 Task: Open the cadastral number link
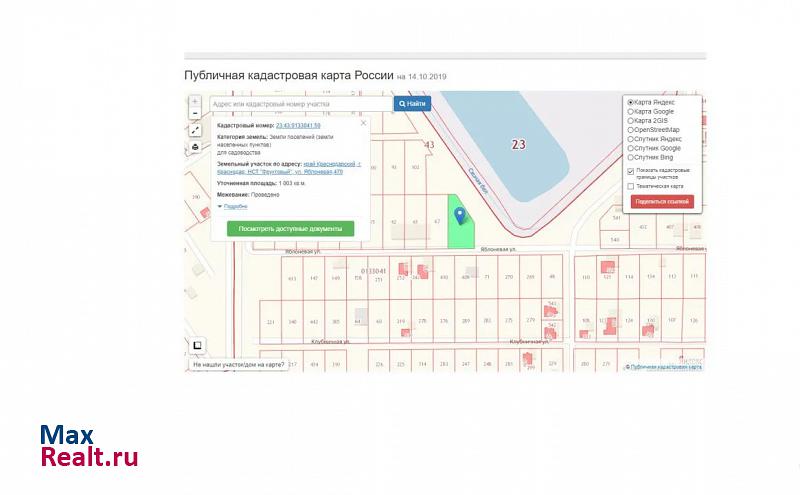[298, 125]
